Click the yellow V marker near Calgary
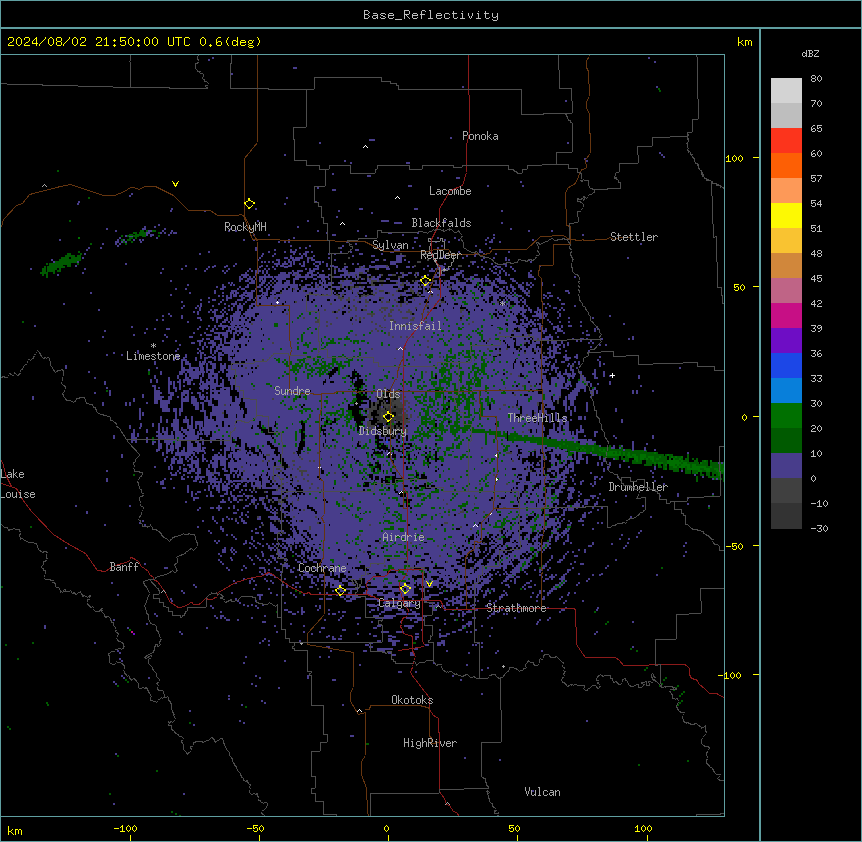Viewport: 862px width, 842px height. coord(429,584)
